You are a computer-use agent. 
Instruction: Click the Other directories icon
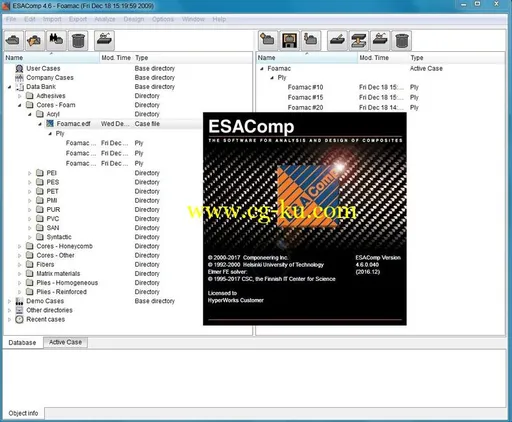pos(19,310)
